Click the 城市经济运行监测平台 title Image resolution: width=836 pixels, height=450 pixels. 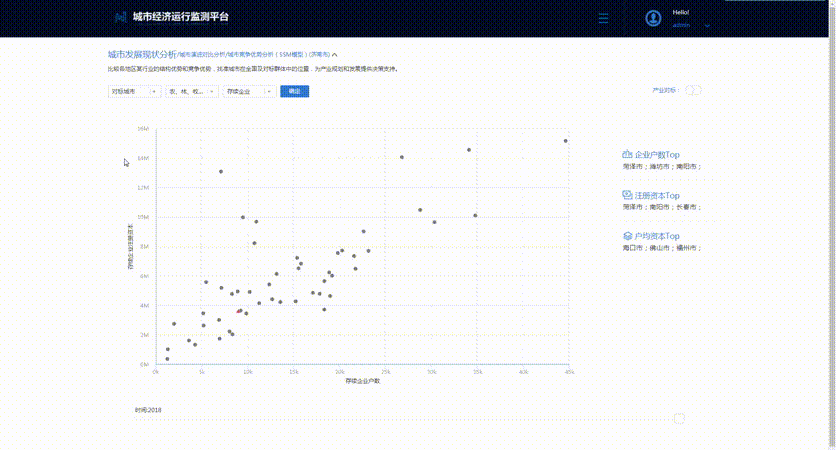[x=181, y=17]
